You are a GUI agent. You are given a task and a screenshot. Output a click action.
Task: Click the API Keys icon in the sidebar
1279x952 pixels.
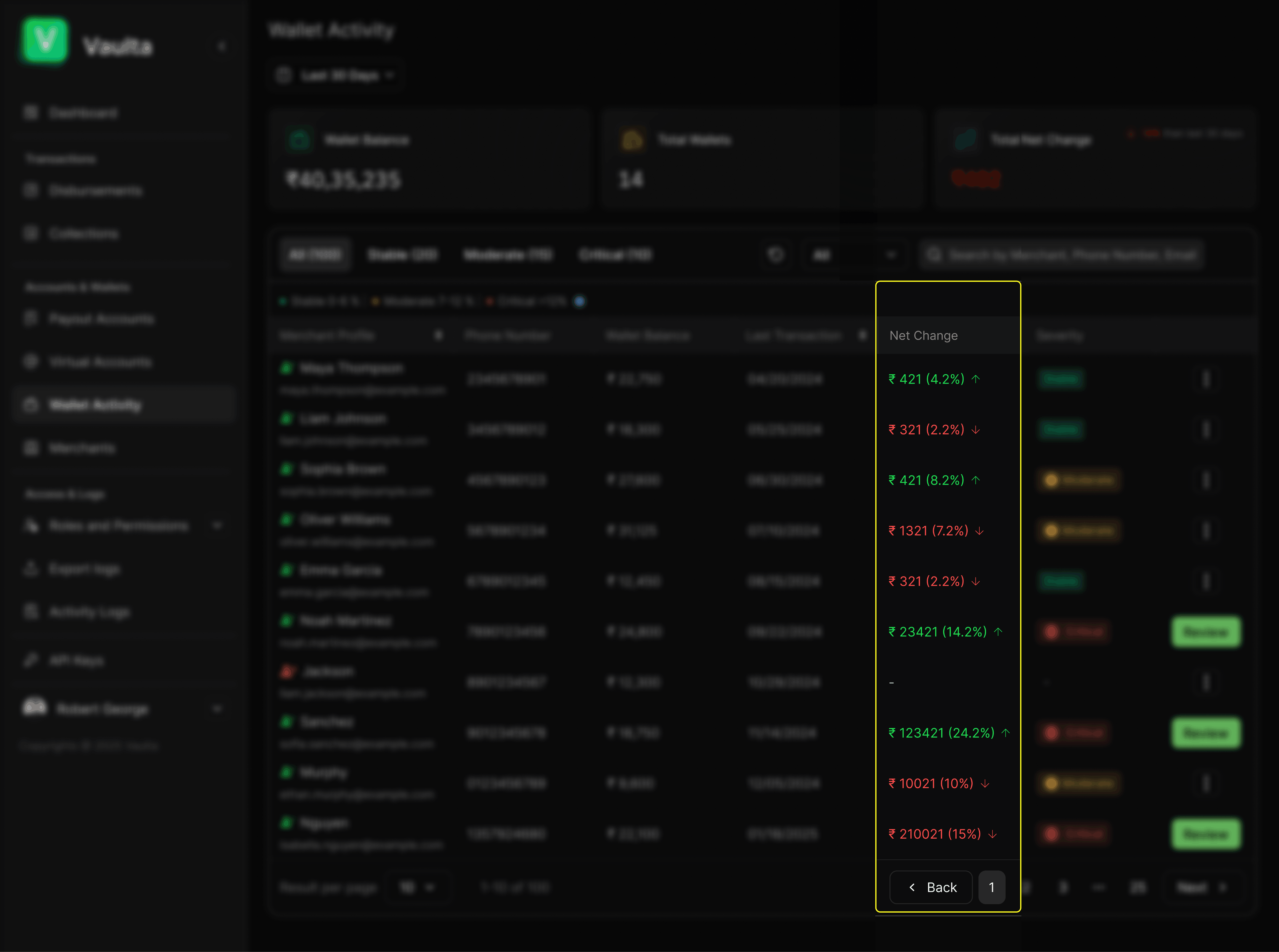(31, 660)
